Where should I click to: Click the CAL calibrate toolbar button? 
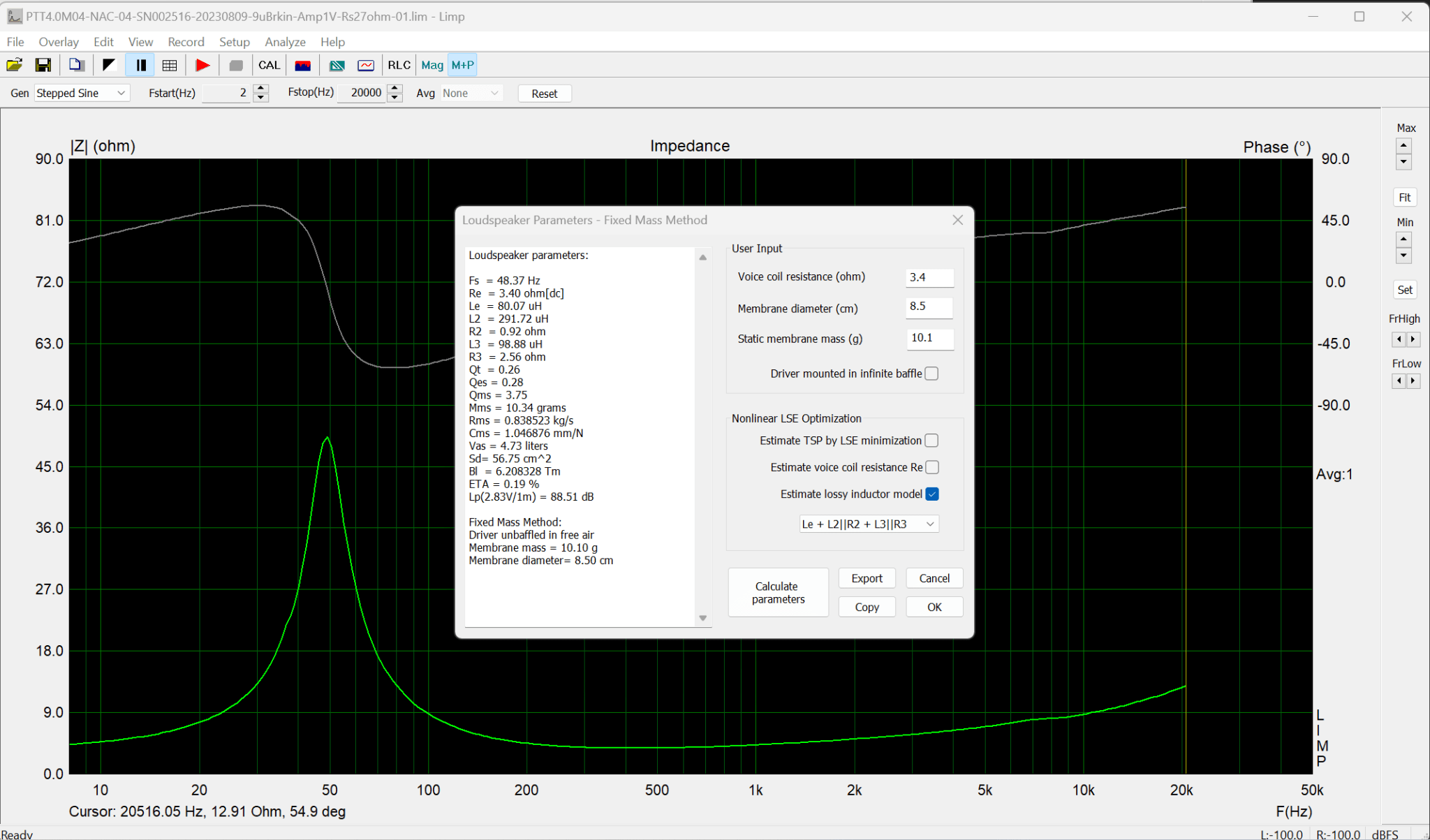point(269,65)
